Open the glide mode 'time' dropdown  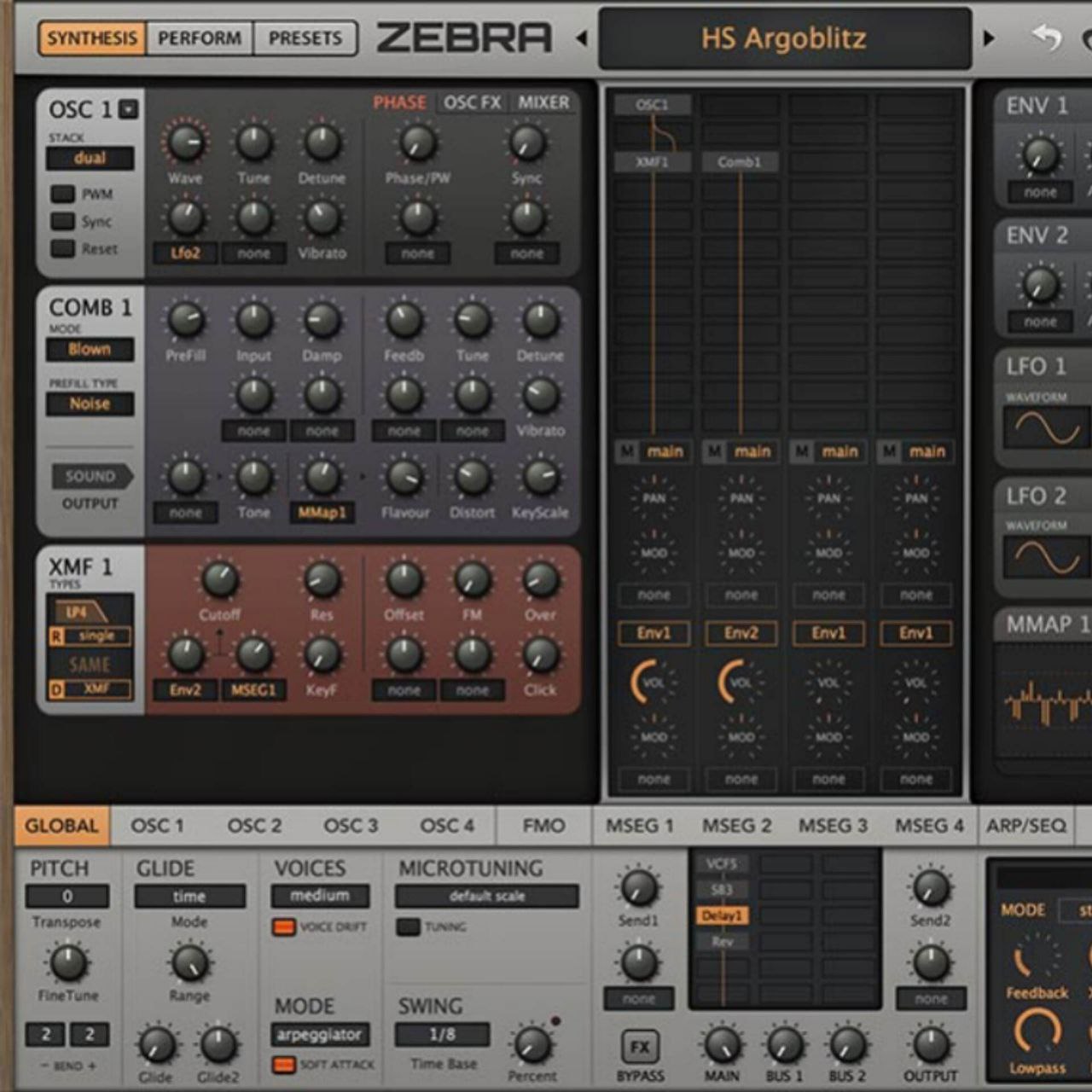189,897
